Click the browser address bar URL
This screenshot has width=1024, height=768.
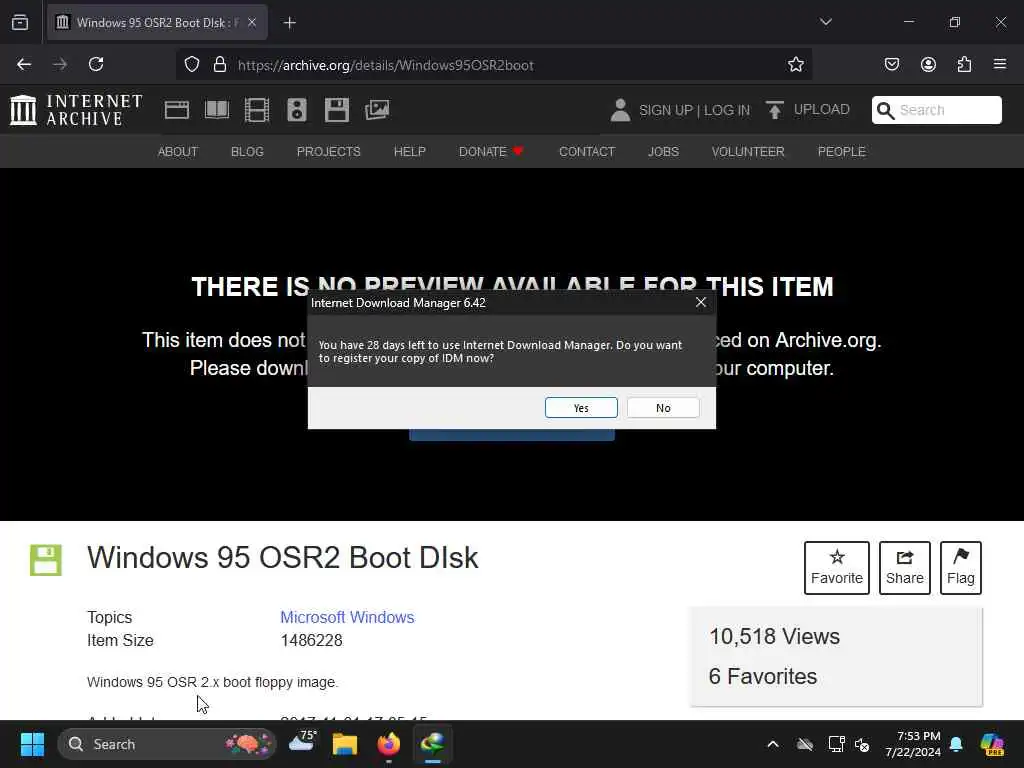(x=385, y=65)
